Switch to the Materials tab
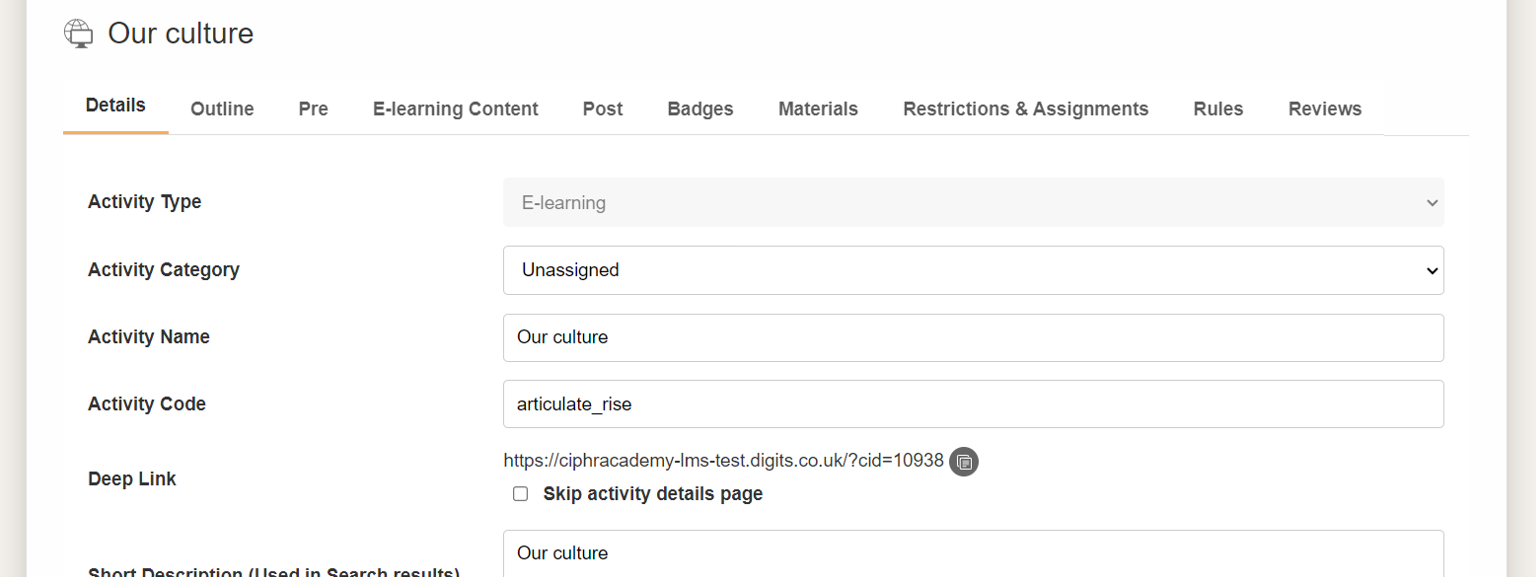 818,109
